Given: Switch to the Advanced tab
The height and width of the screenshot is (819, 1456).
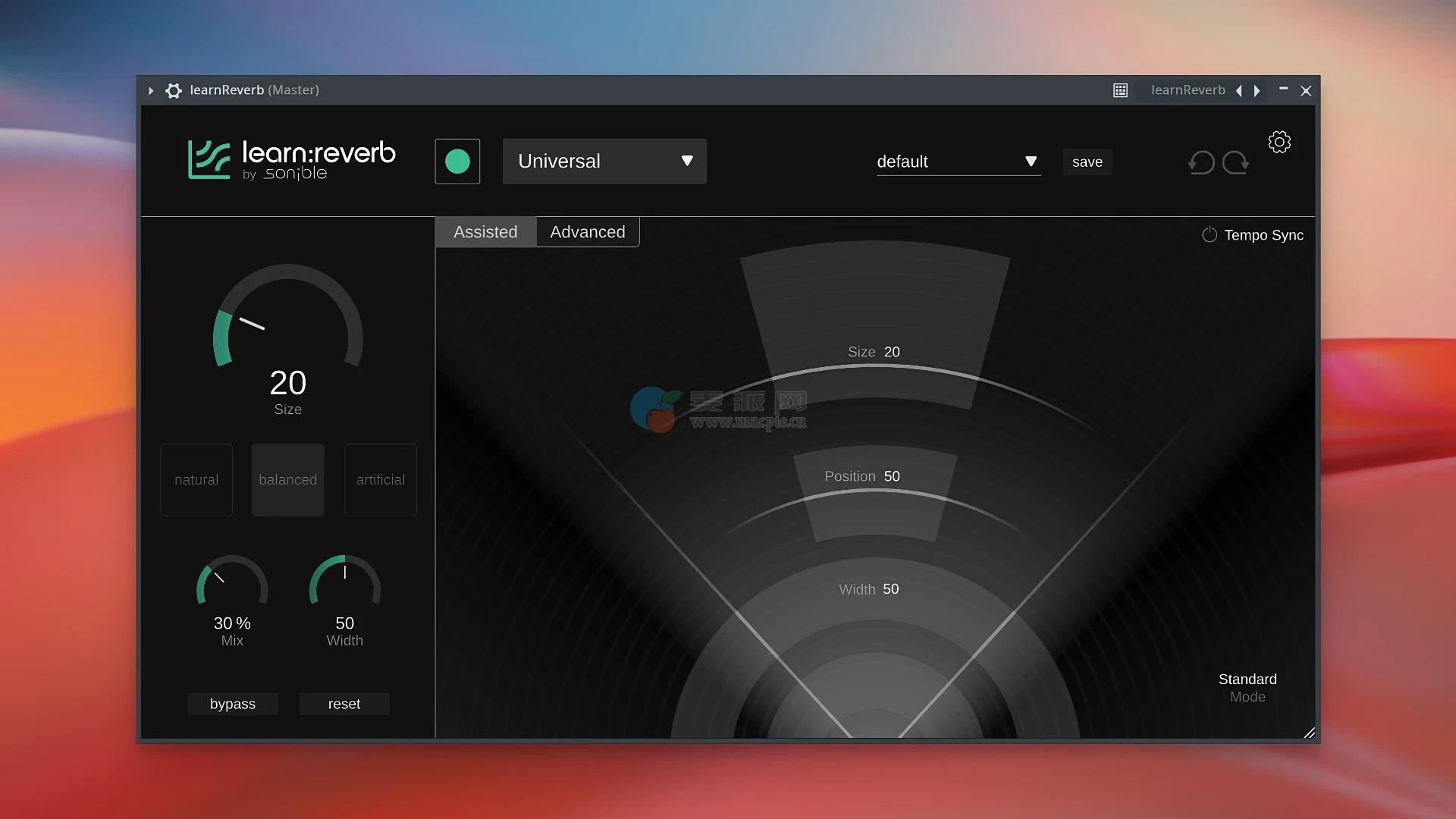Looking at the screenshot, I should click(588, 232).
